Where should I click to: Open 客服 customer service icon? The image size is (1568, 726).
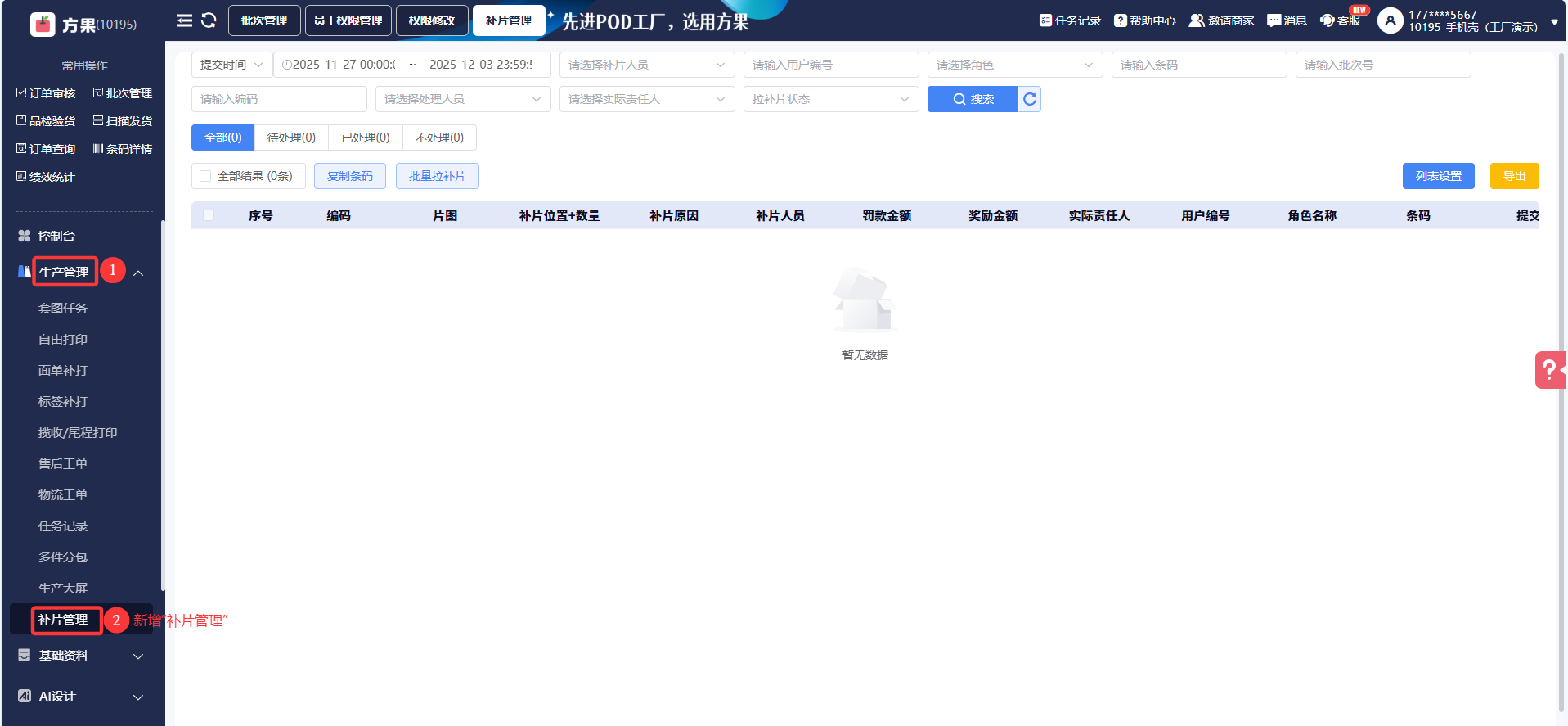click(1328, 20)
